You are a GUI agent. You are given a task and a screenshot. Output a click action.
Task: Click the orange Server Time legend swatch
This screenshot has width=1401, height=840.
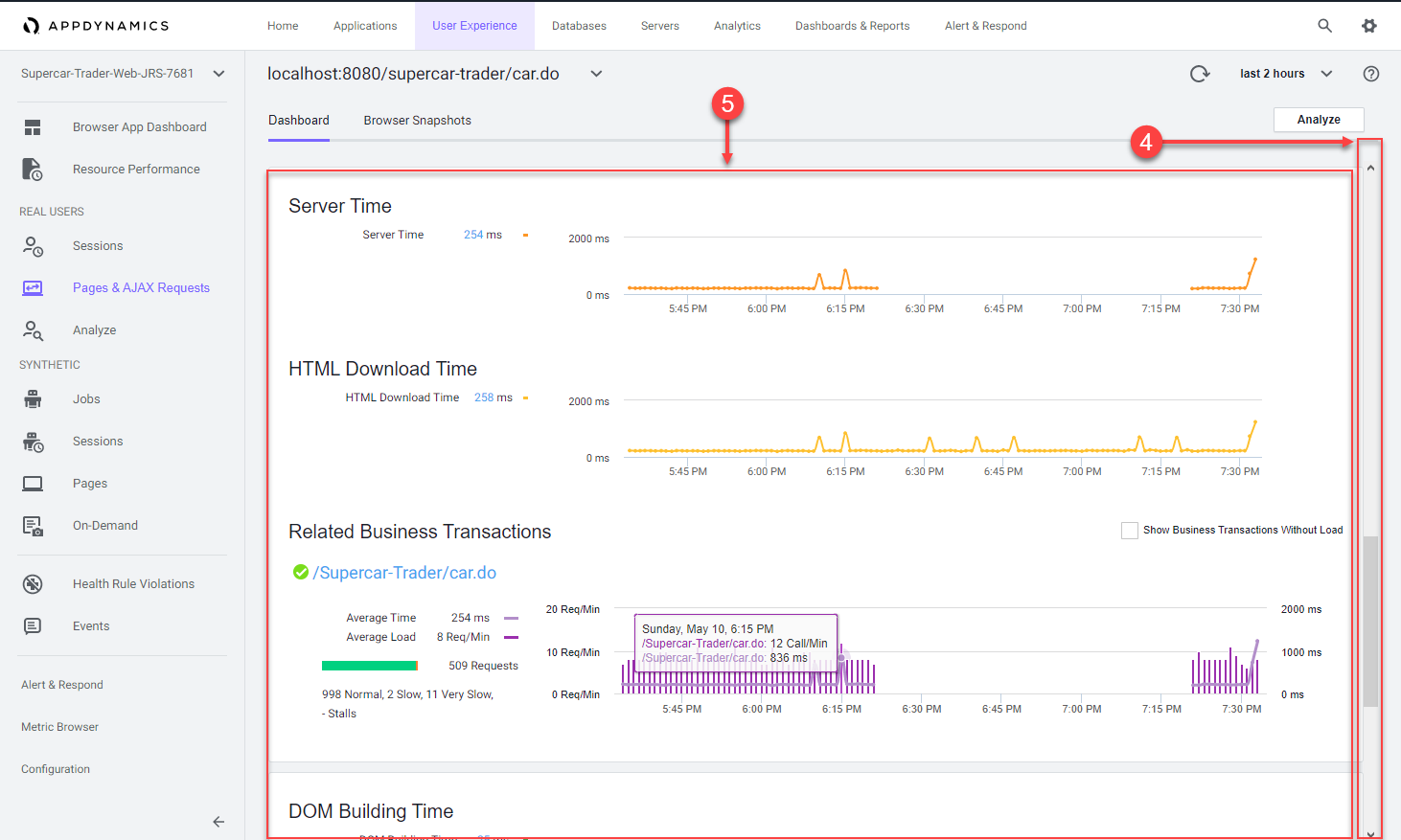point(525,235)
